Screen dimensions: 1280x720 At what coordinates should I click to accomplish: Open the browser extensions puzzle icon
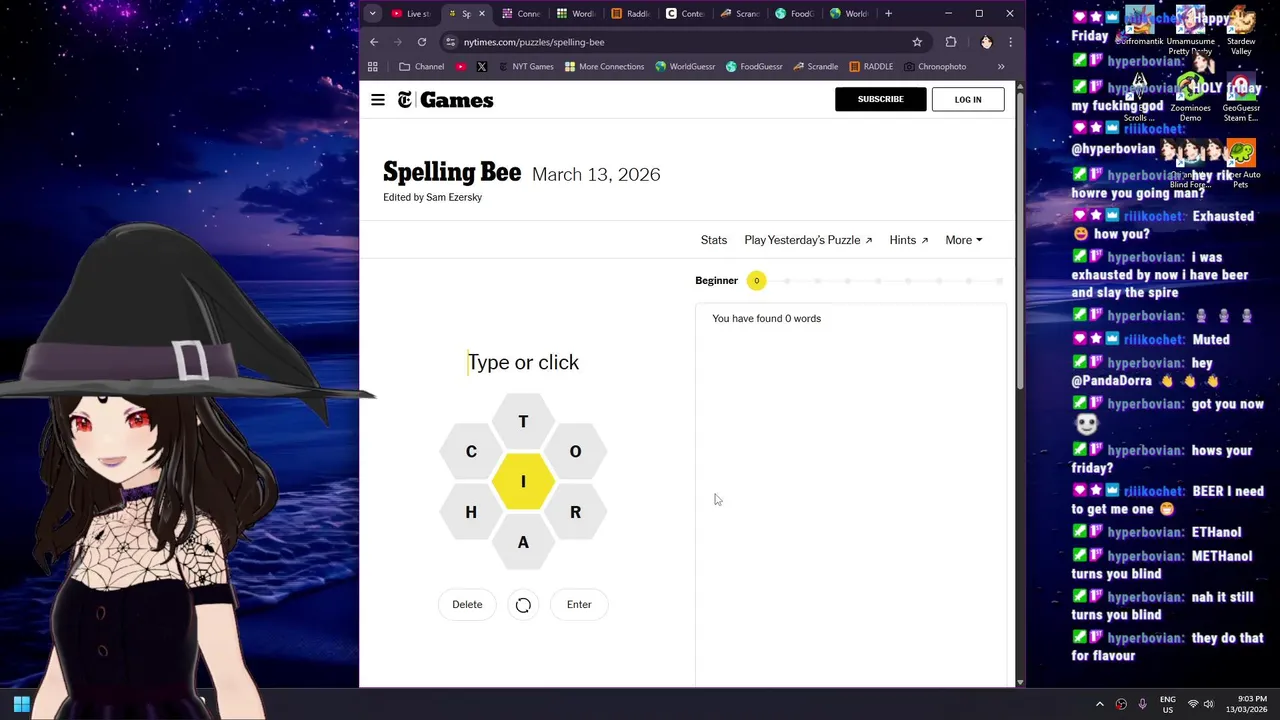pyautogui.click(x=951, y=42)
